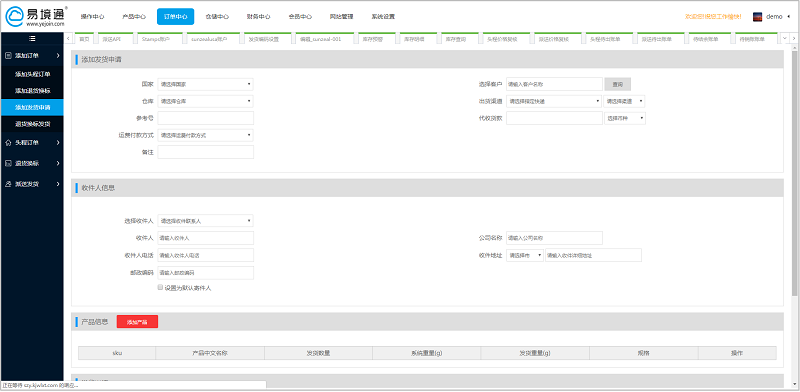The height and width of the screenshot is (392, 800).
Task: Expand the tab list down-chevron
Action: click(x=785, y=38)
